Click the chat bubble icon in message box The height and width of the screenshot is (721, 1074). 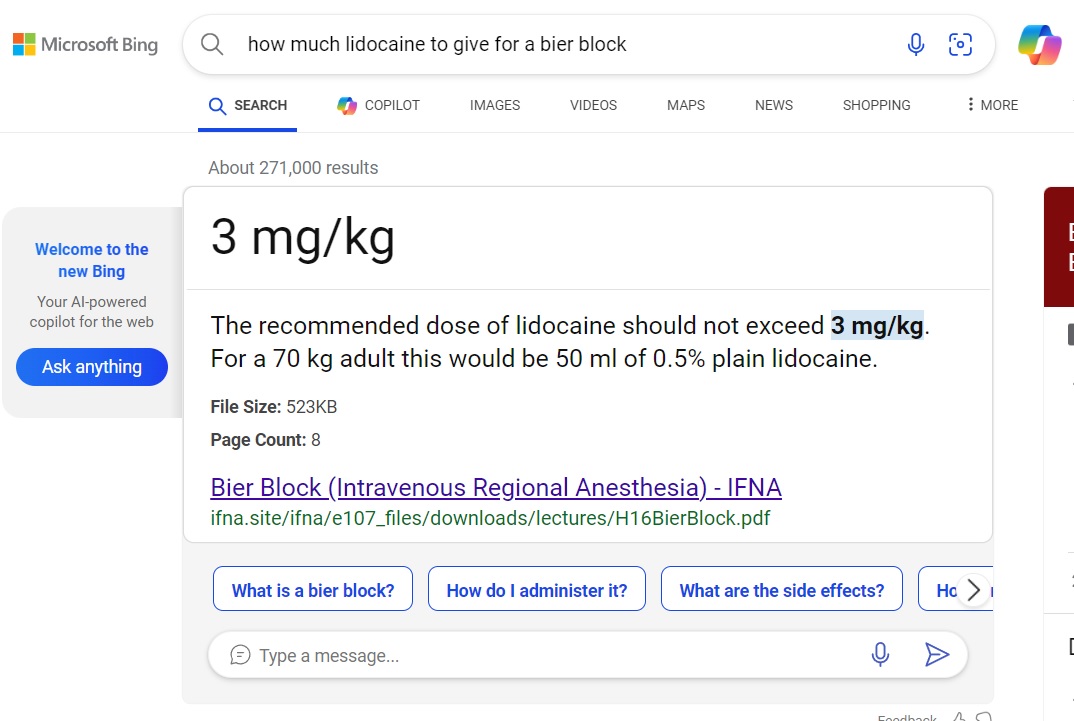tap(240, 655)
